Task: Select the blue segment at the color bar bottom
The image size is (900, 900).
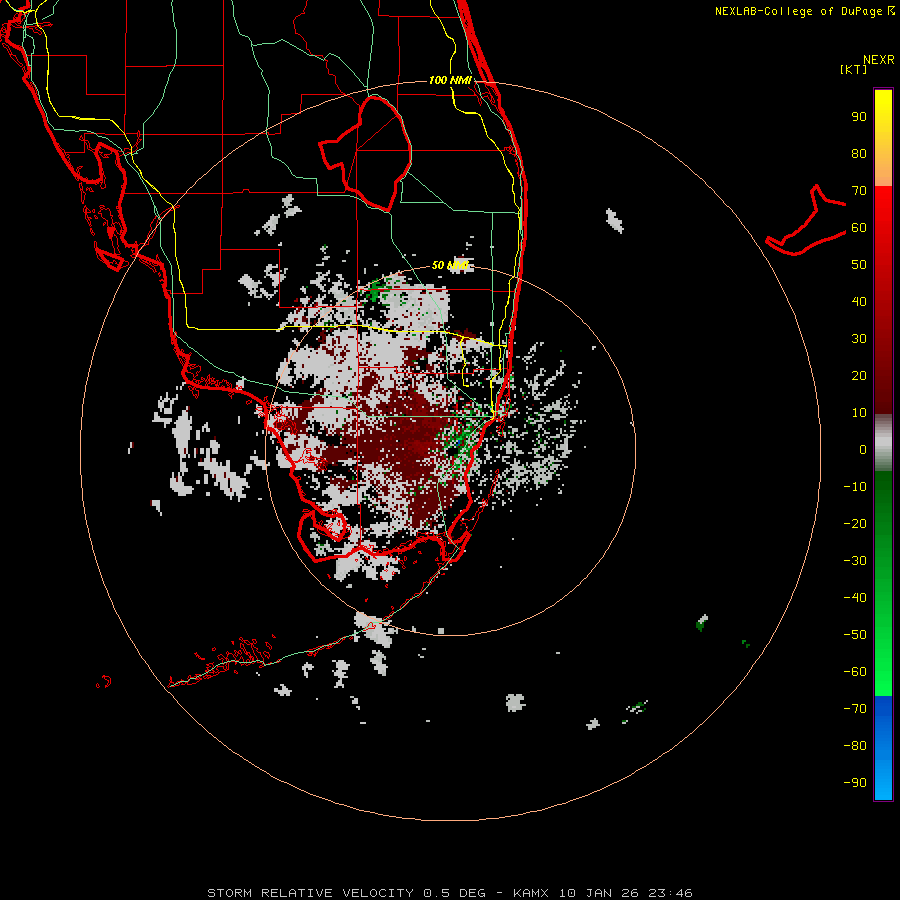Action: tap(883, 747)
